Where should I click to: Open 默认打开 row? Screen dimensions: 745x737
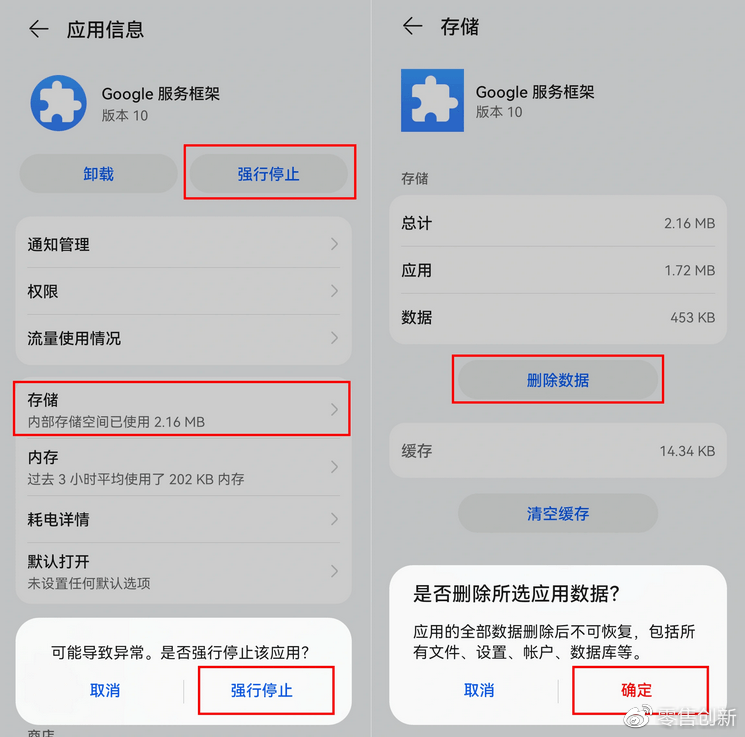coord(183,571)
